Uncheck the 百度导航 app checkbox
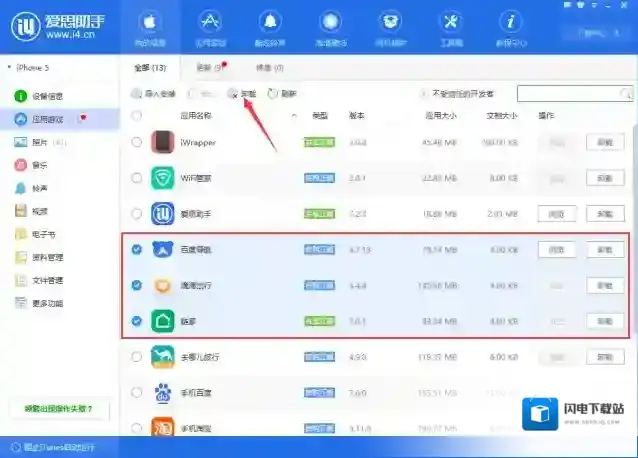Image resolution: width=638 pixels, height=458 pixels. [x=137, y=249]
